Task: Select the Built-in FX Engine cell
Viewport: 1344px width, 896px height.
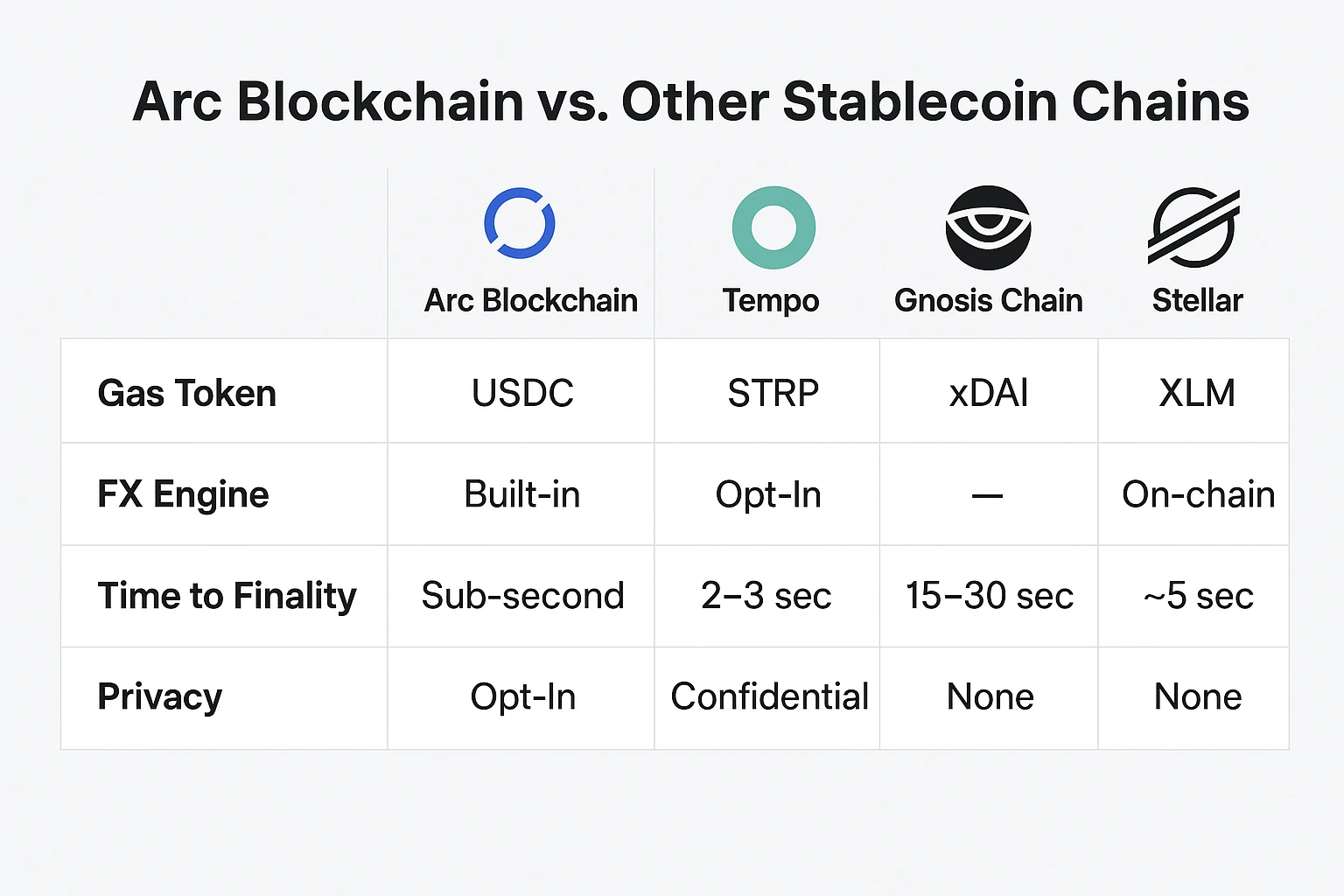Action: pyautogui.click(x=522, y=494)
